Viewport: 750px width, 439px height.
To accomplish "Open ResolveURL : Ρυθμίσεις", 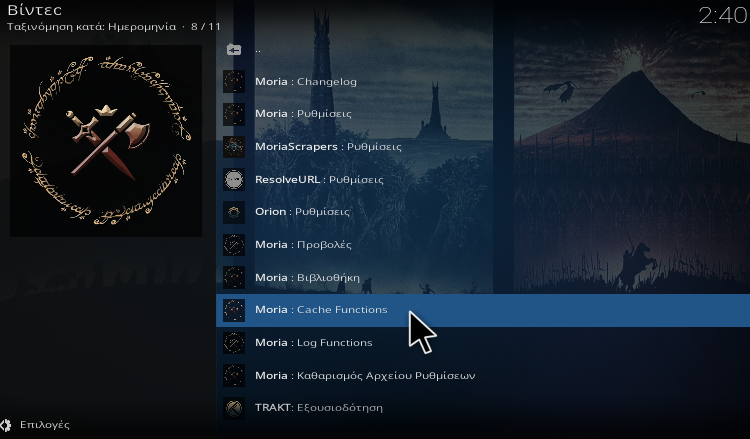I will point(483,179).
